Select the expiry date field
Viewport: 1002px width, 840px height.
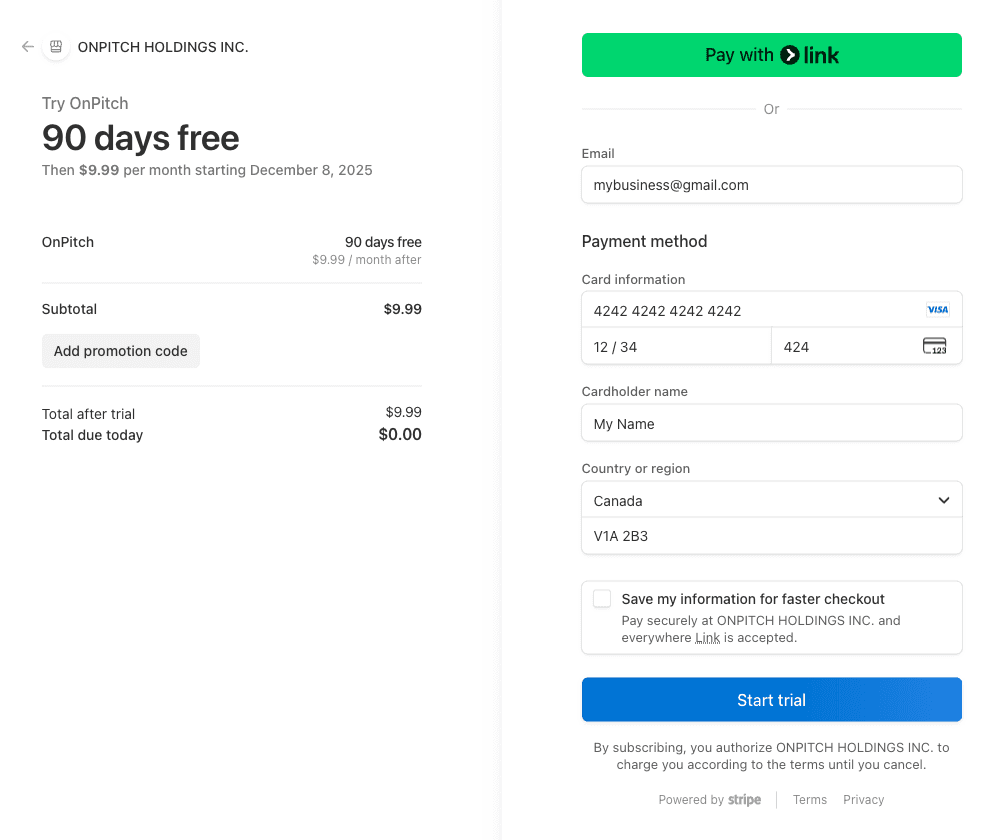[x=676, y=347]
